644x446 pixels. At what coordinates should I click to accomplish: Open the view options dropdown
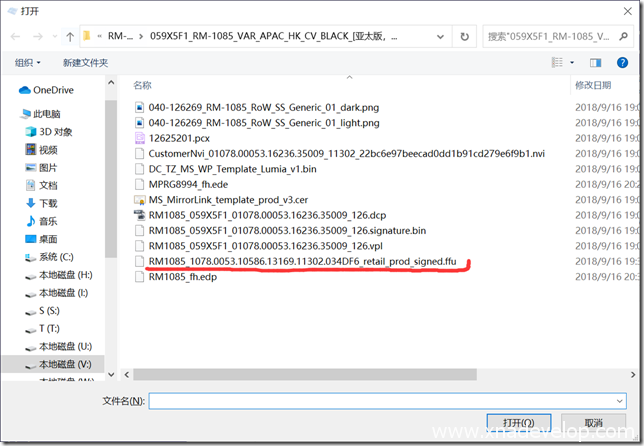pyautogui.click(x=573, y=62)
